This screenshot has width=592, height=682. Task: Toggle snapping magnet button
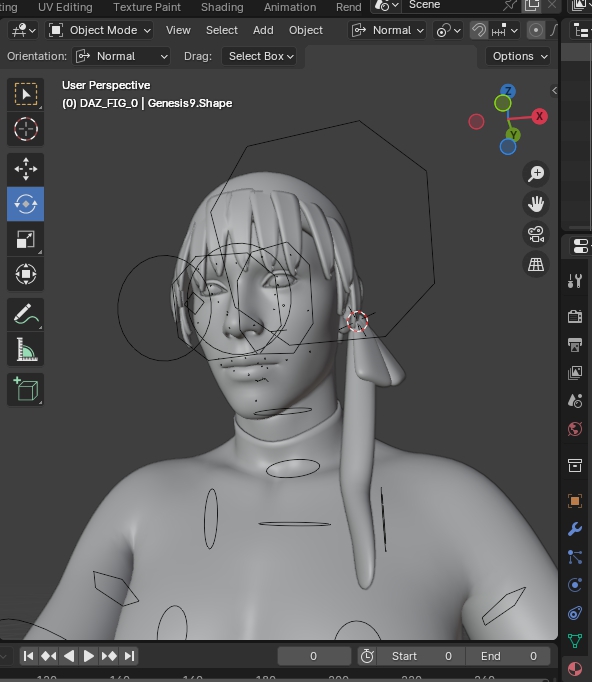pyautogui.click(x=479, y=30)
